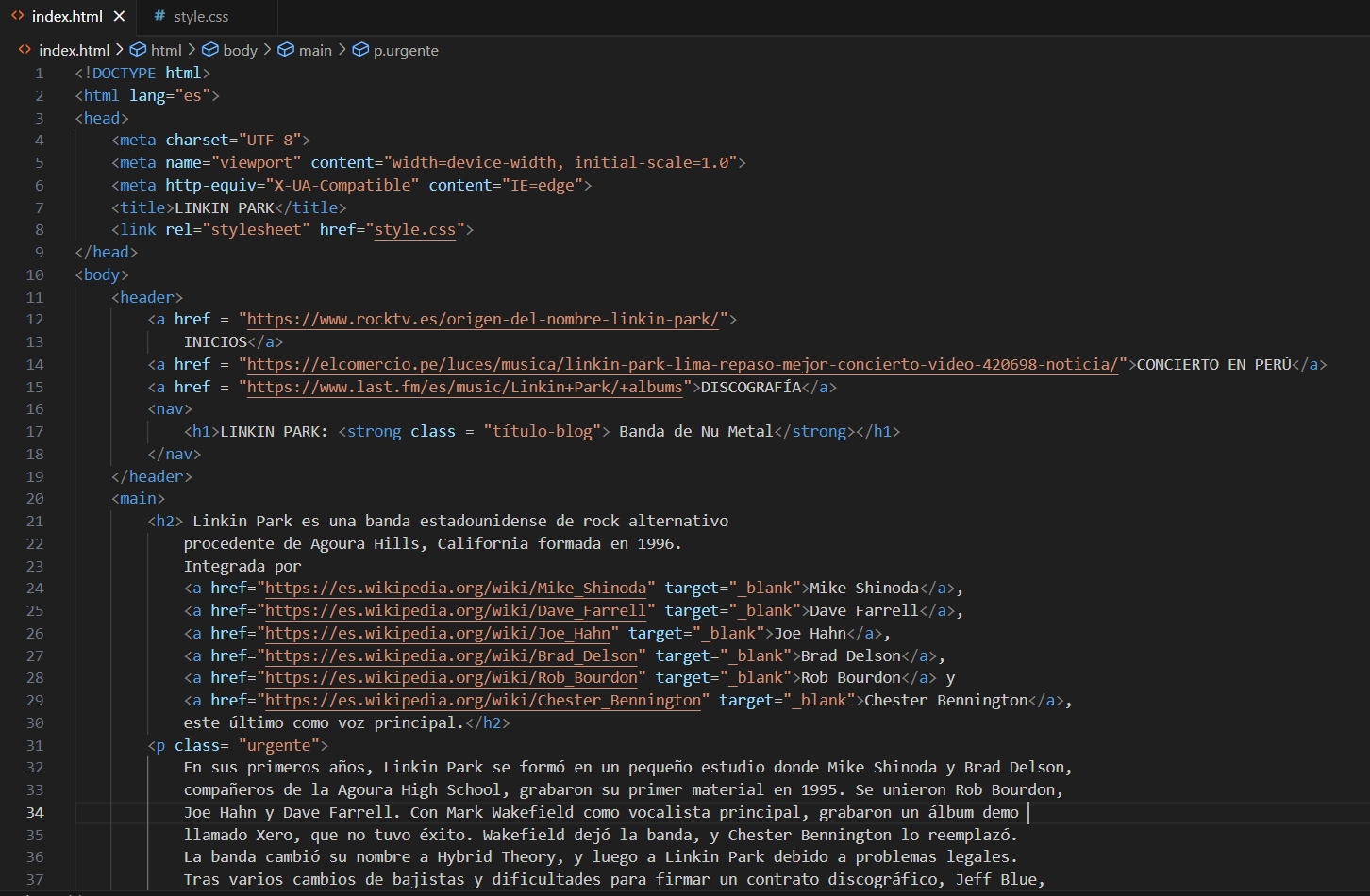
Task: Click the cube symbol icon before body breadcrumb
Action: tap(210, 50)
